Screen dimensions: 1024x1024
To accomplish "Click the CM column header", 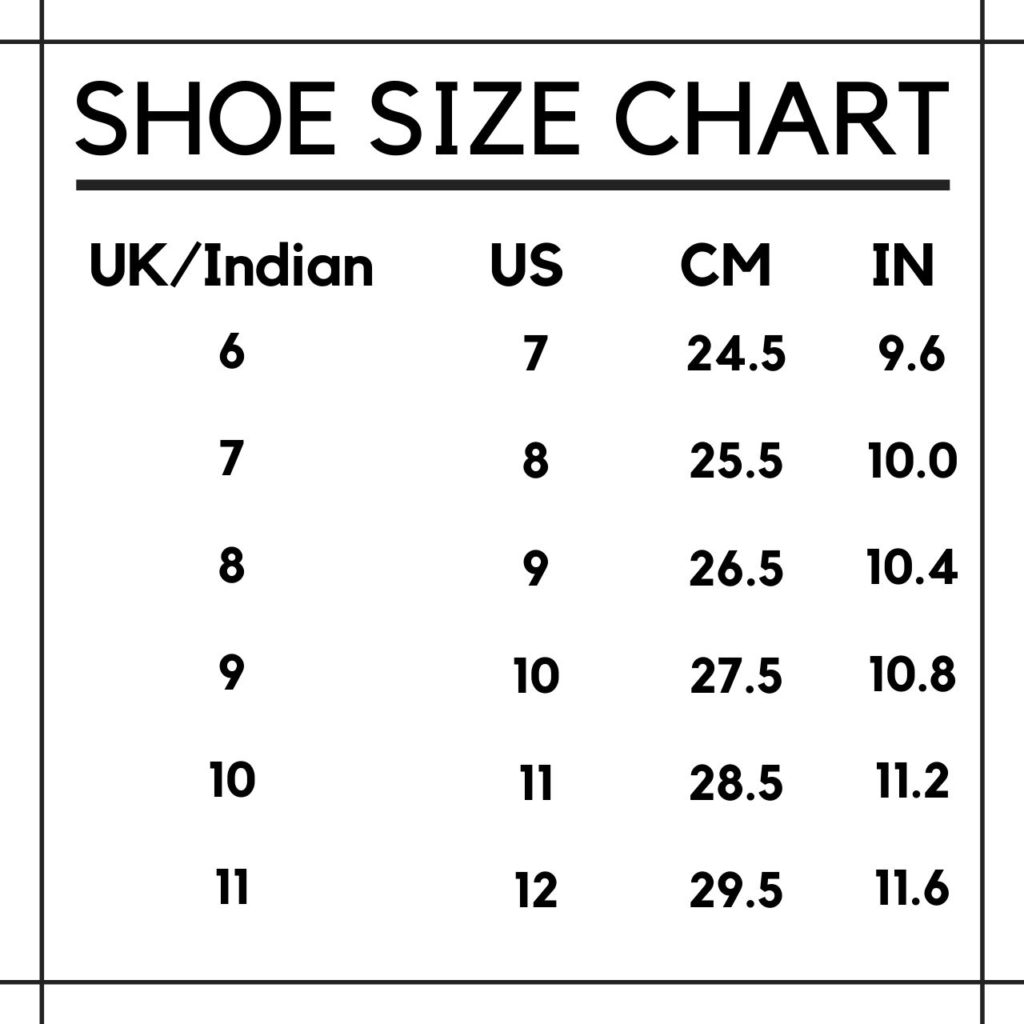I will point(726,264).
